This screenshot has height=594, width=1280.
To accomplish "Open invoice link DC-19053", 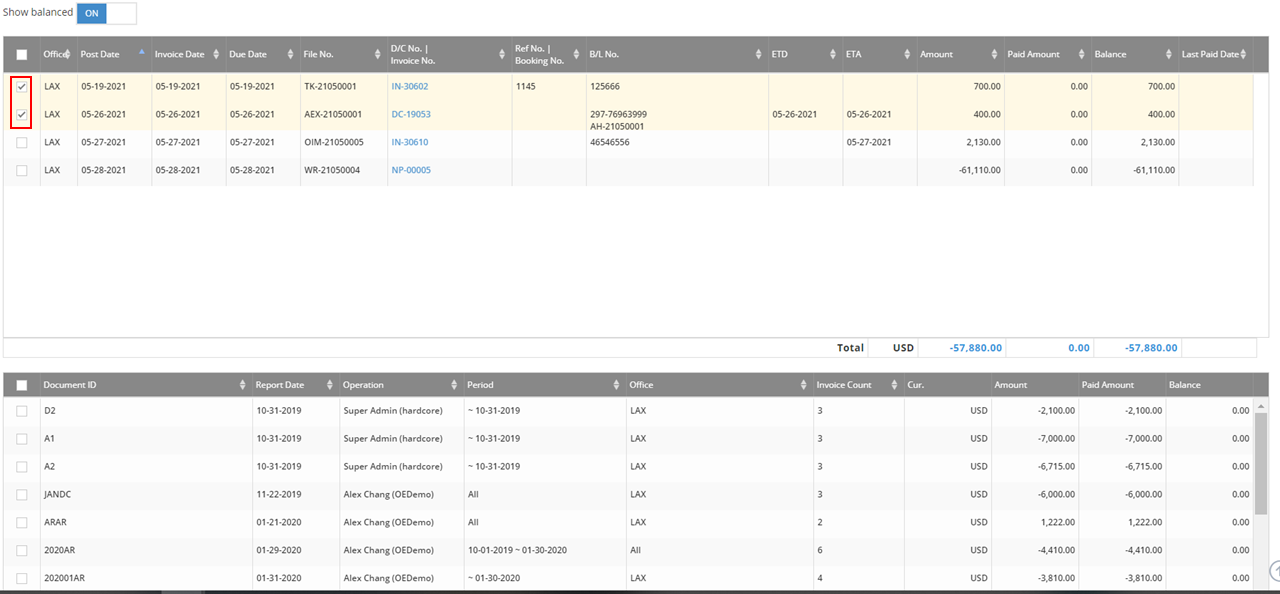I will point(410,115).
